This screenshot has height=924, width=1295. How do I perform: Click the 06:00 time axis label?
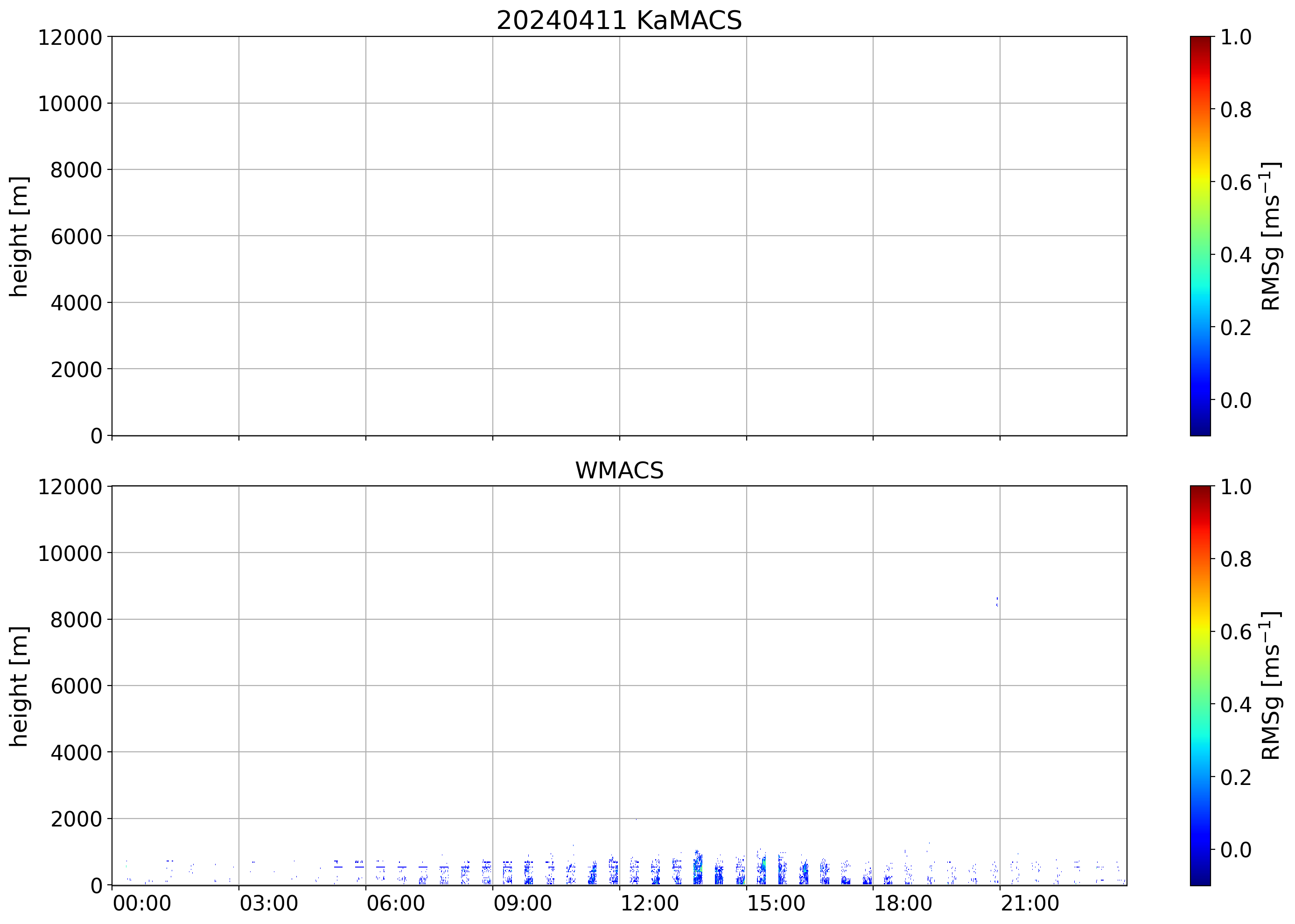pyautogui.click(x=395, y=903)
